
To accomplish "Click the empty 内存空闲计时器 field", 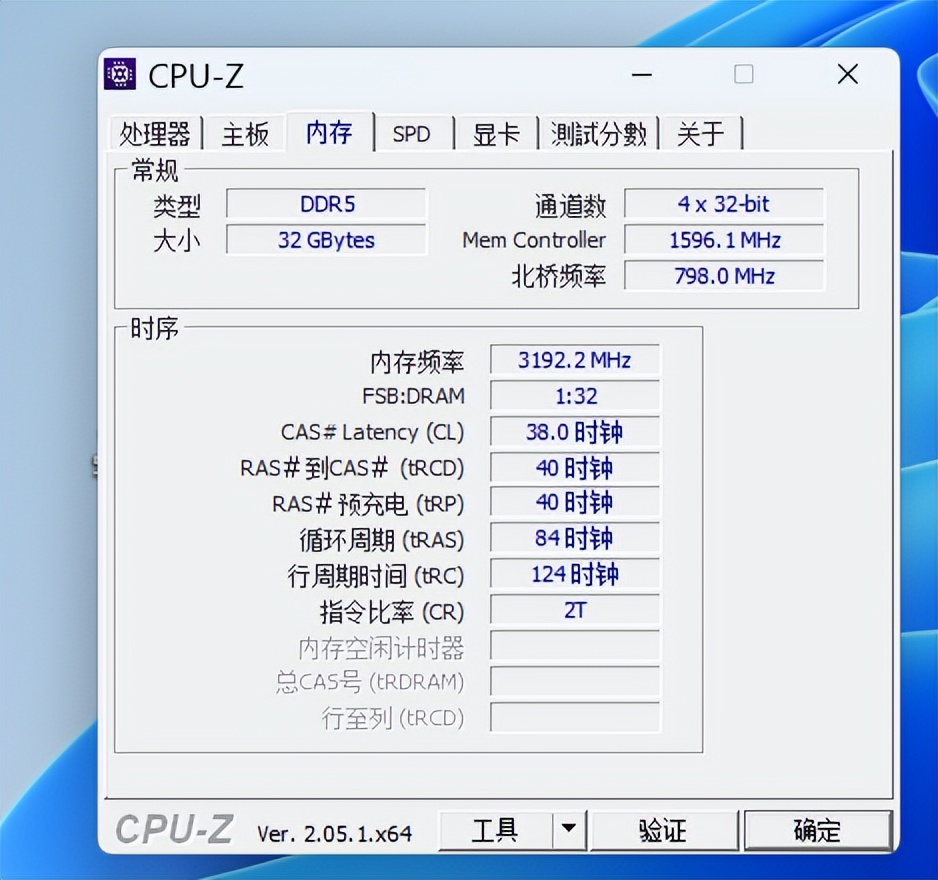I will [x=575, y=645].
